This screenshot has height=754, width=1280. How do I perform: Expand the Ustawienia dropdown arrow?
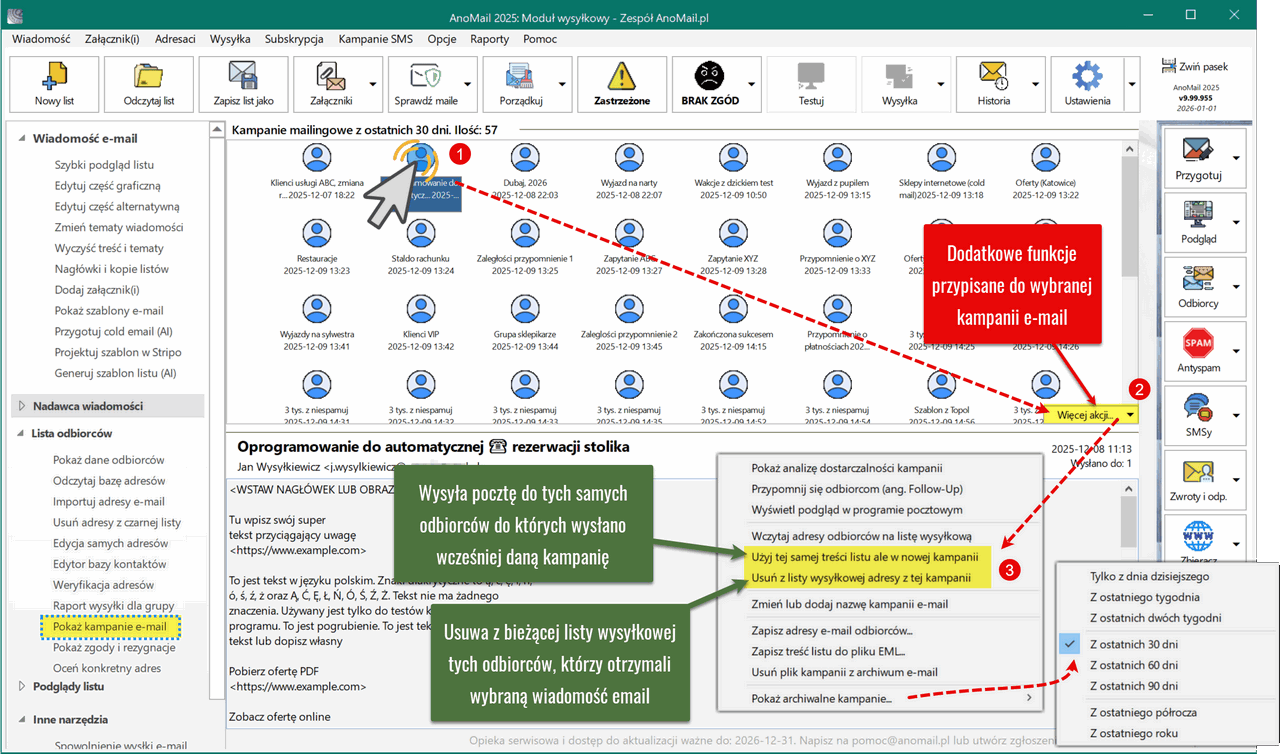tap(1132, 84)
